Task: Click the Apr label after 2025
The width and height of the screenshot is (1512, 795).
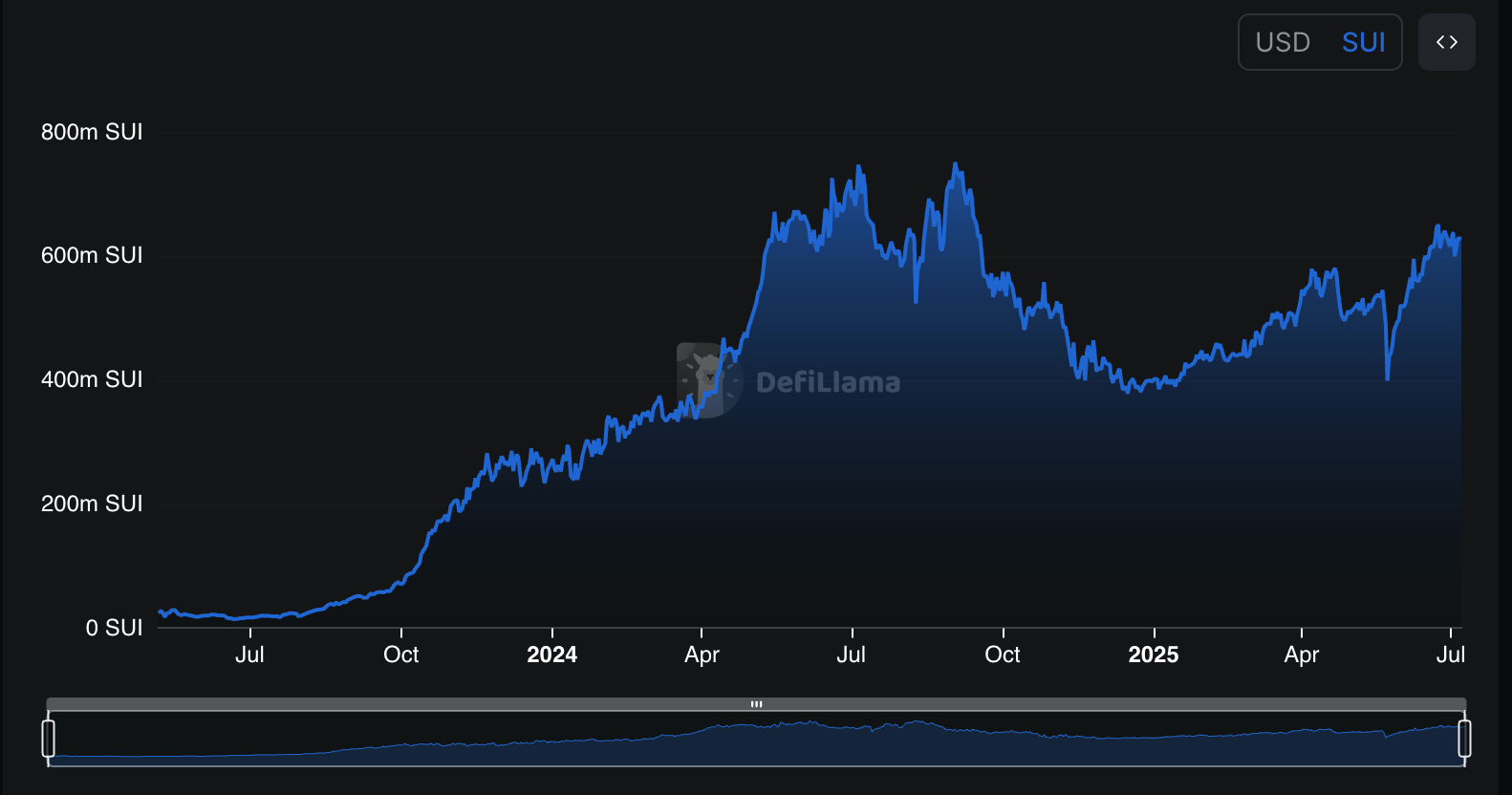Action: pos(1302,655)
